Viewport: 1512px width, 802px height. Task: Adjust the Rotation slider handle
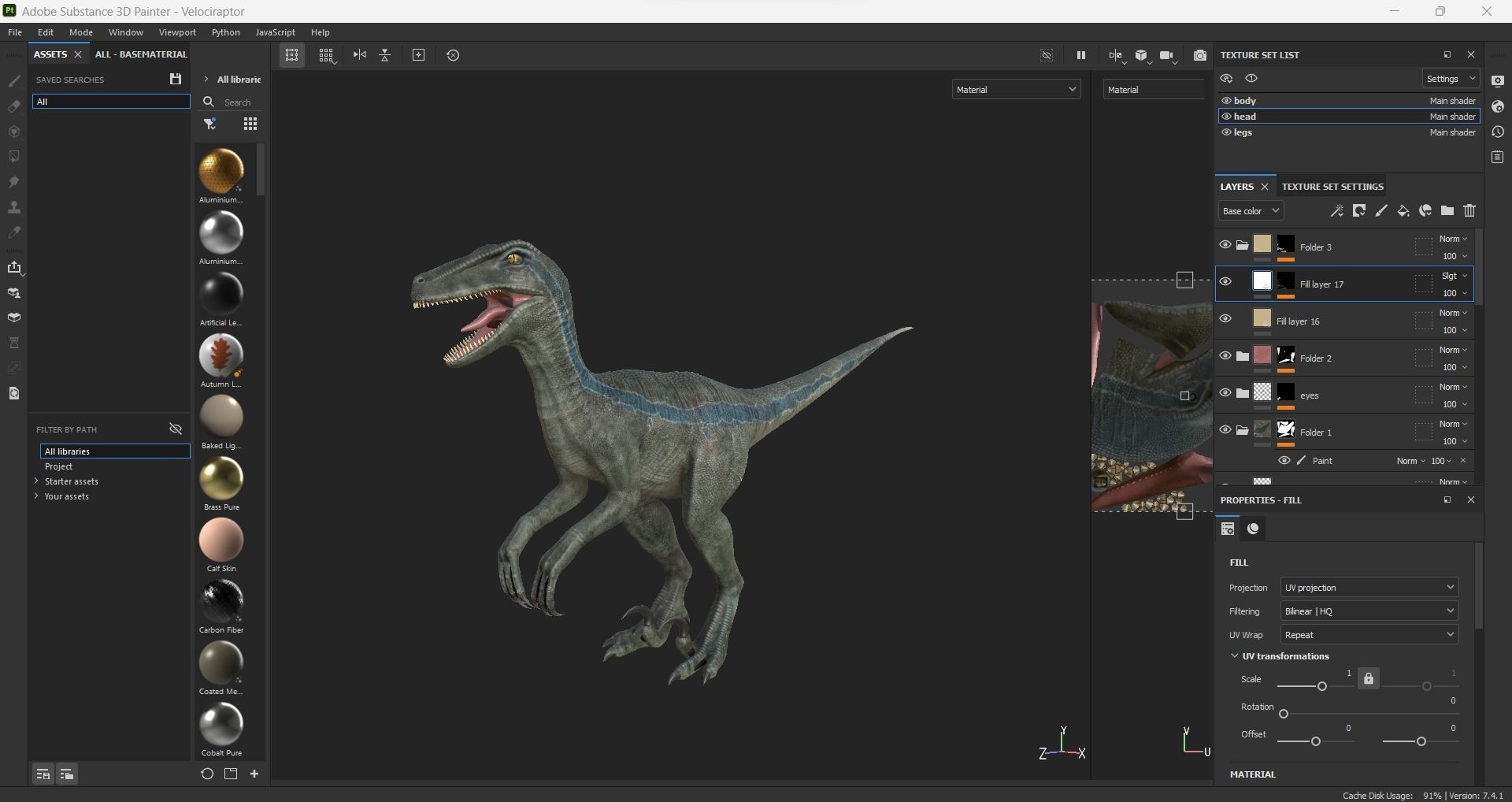1284,714
